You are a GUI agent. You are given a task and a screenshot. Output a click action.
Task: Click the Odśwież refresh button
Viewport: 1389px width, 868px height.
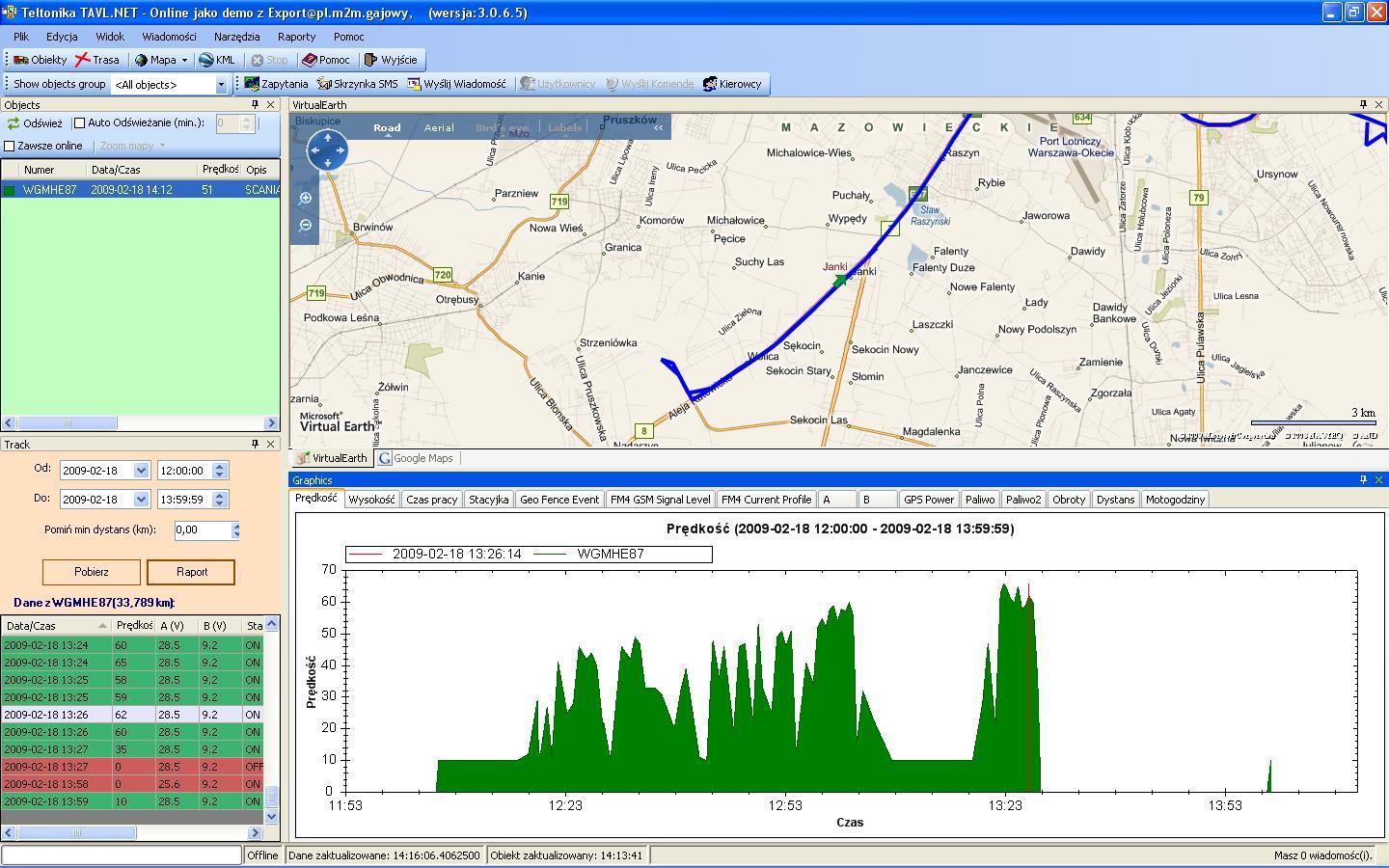tap(35, 123)
